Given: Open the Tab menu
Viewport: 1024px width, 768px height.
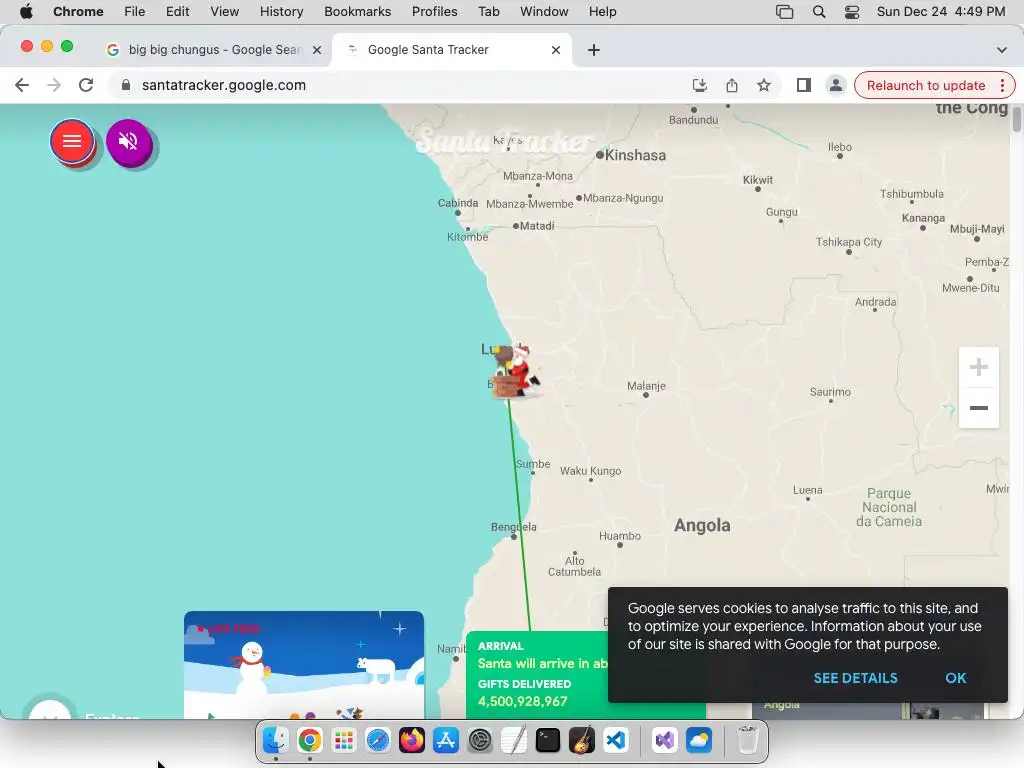Looking at the screenshot, I should tap(488, 12).
